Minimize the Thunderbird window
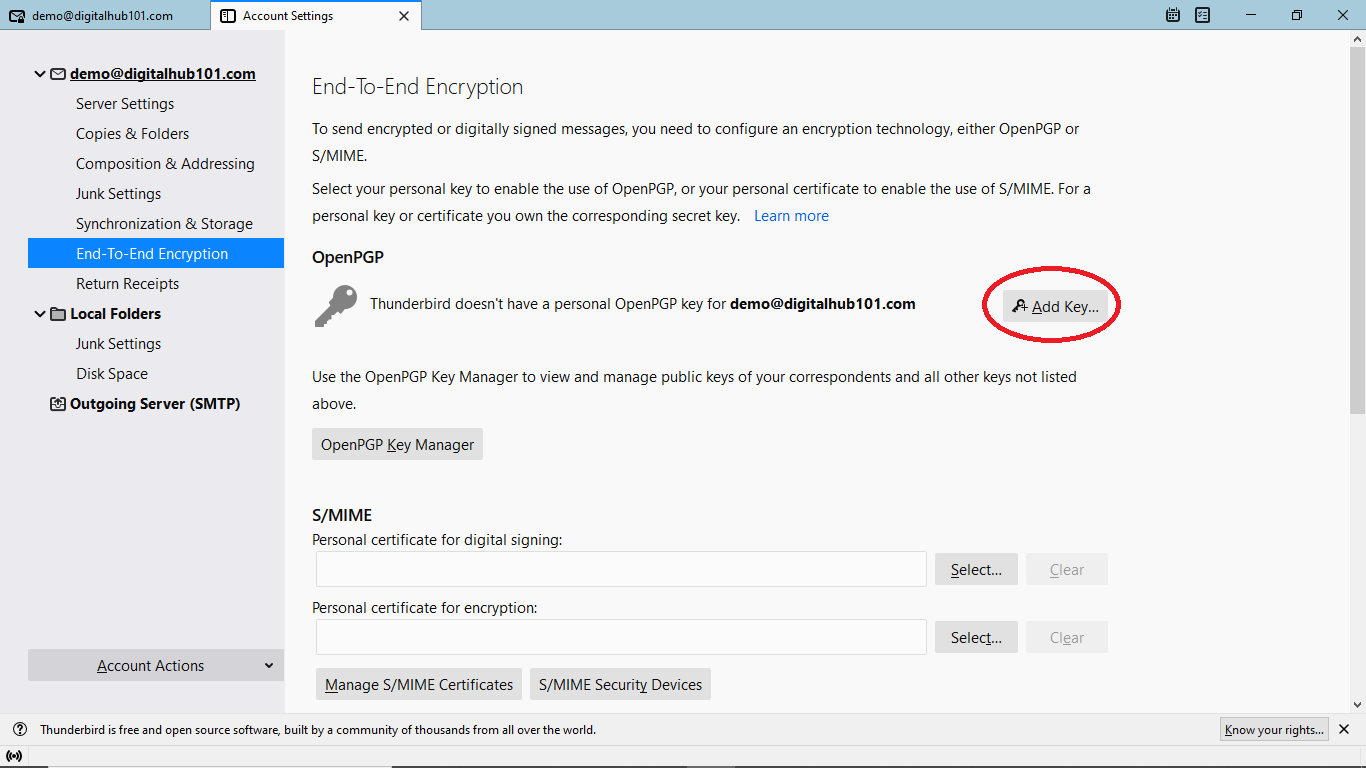1366x768 pixels. pyautogui.click(x=1252, y=15)
